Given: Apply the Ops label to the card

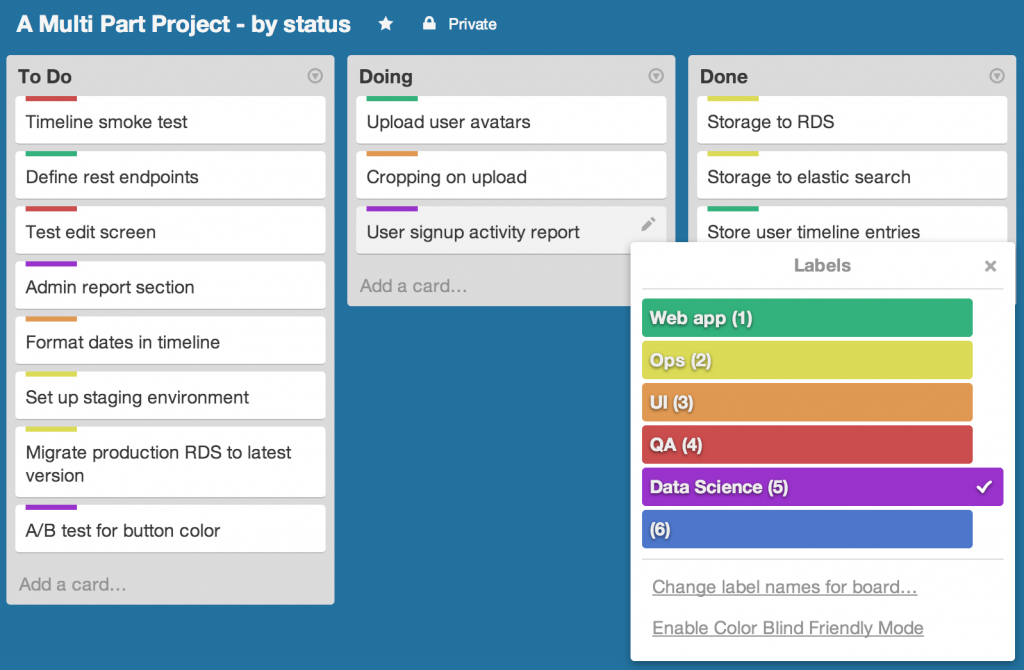Looking at the screenshot, I should click(x=807, y=360).
